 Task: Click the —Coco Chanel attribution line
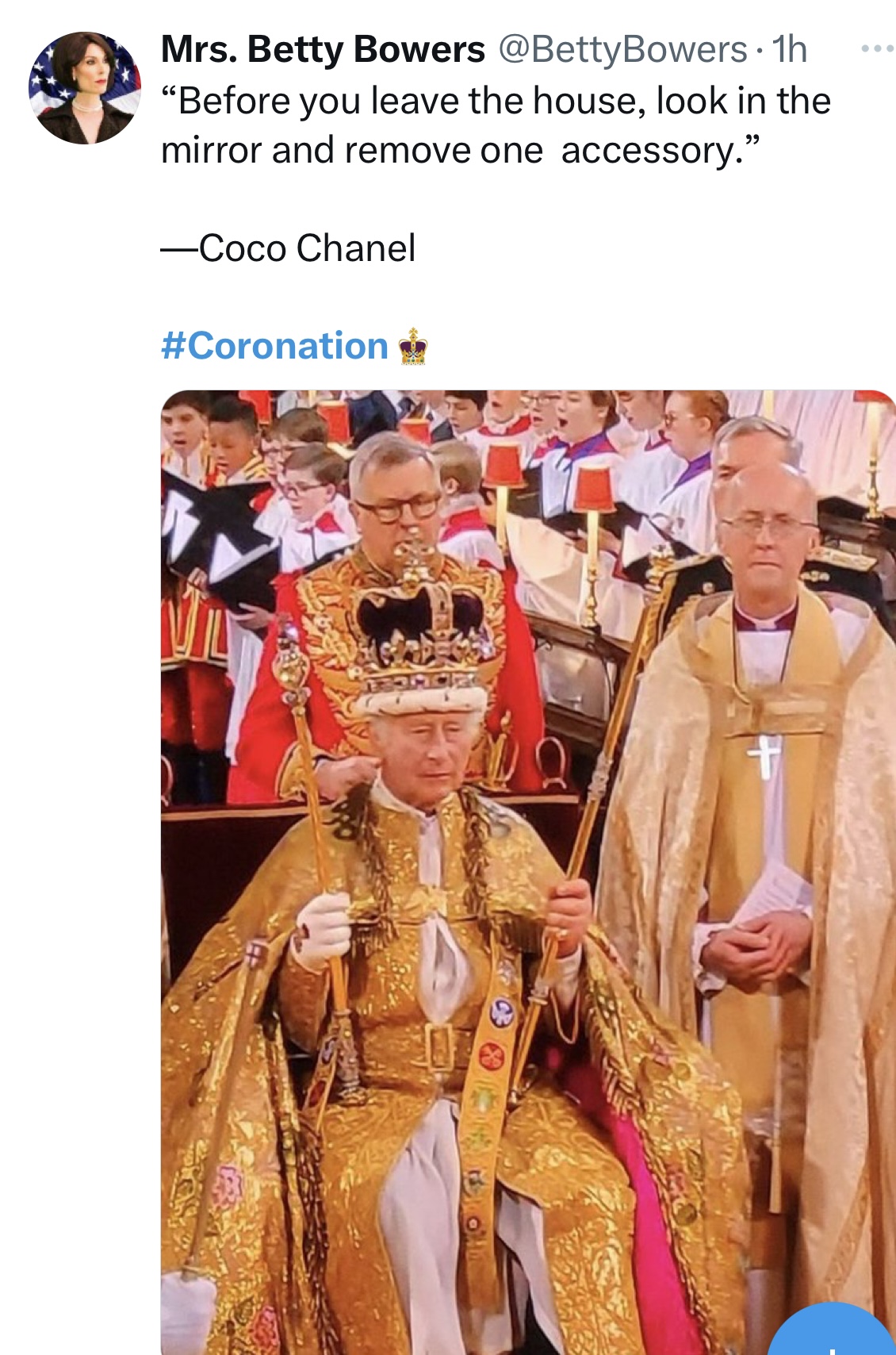[288, 248]
